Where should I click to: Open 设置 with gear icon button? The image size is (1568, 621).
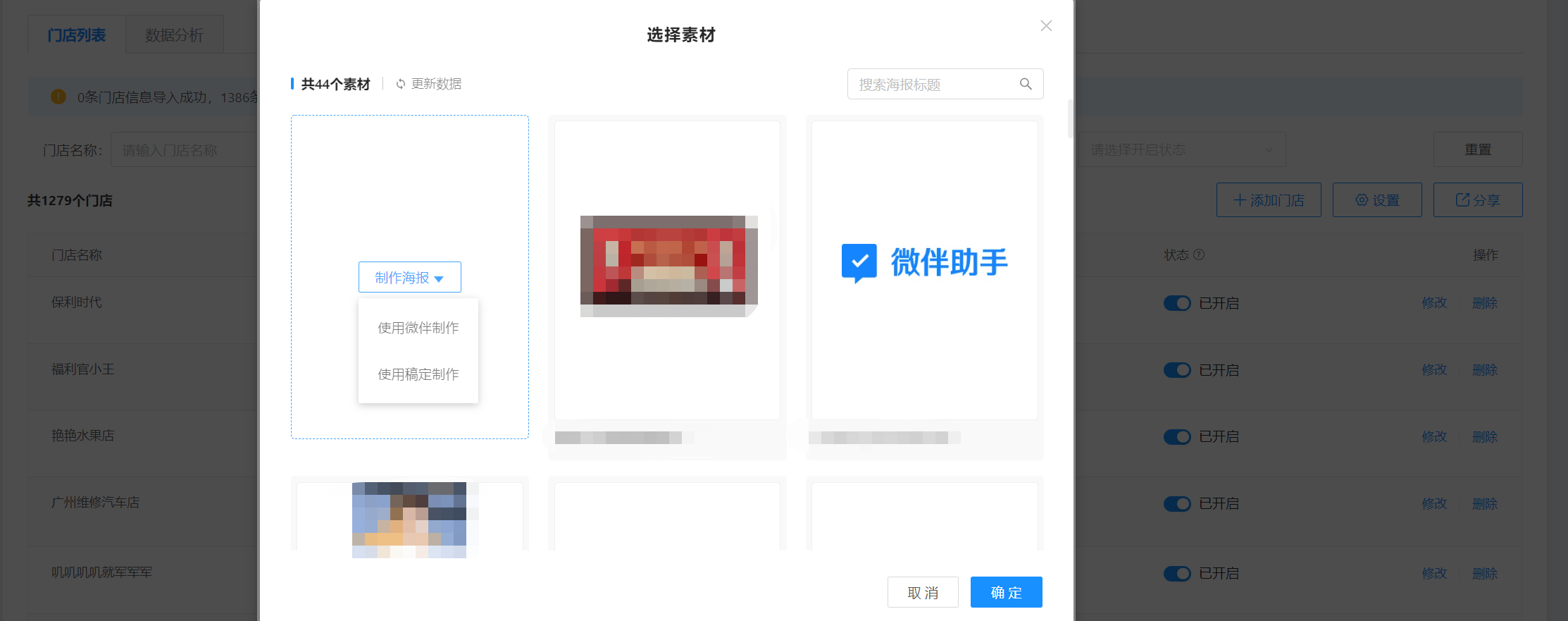click(x=1377, y=200)
